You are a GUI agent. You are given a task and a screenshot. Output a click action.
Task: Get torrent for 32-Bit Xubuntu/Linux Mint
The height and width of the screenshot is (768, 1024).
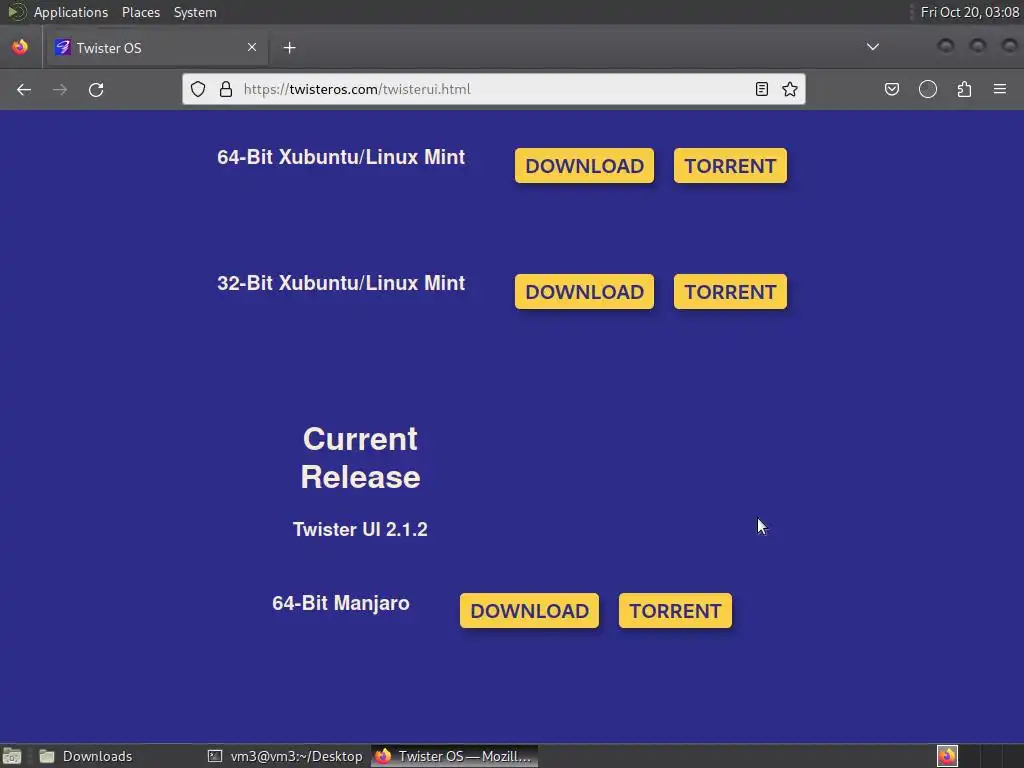pos(730,292)
